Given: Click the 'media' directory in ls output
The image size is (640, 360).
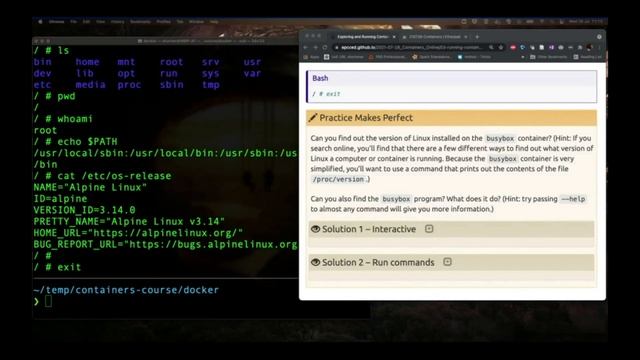Looking at the screenshot, I should point(90,84).
